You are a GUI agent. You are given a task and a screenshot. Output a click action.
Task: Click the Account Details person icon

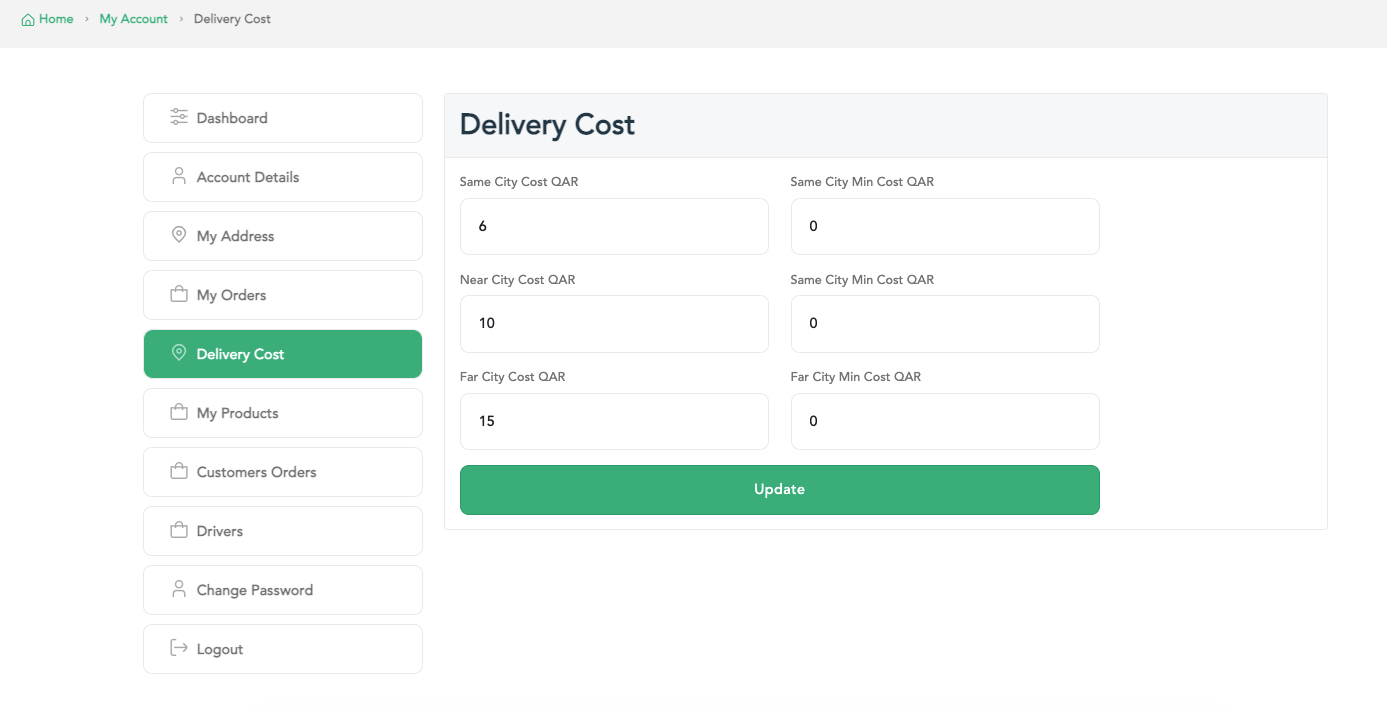point(179,176)
